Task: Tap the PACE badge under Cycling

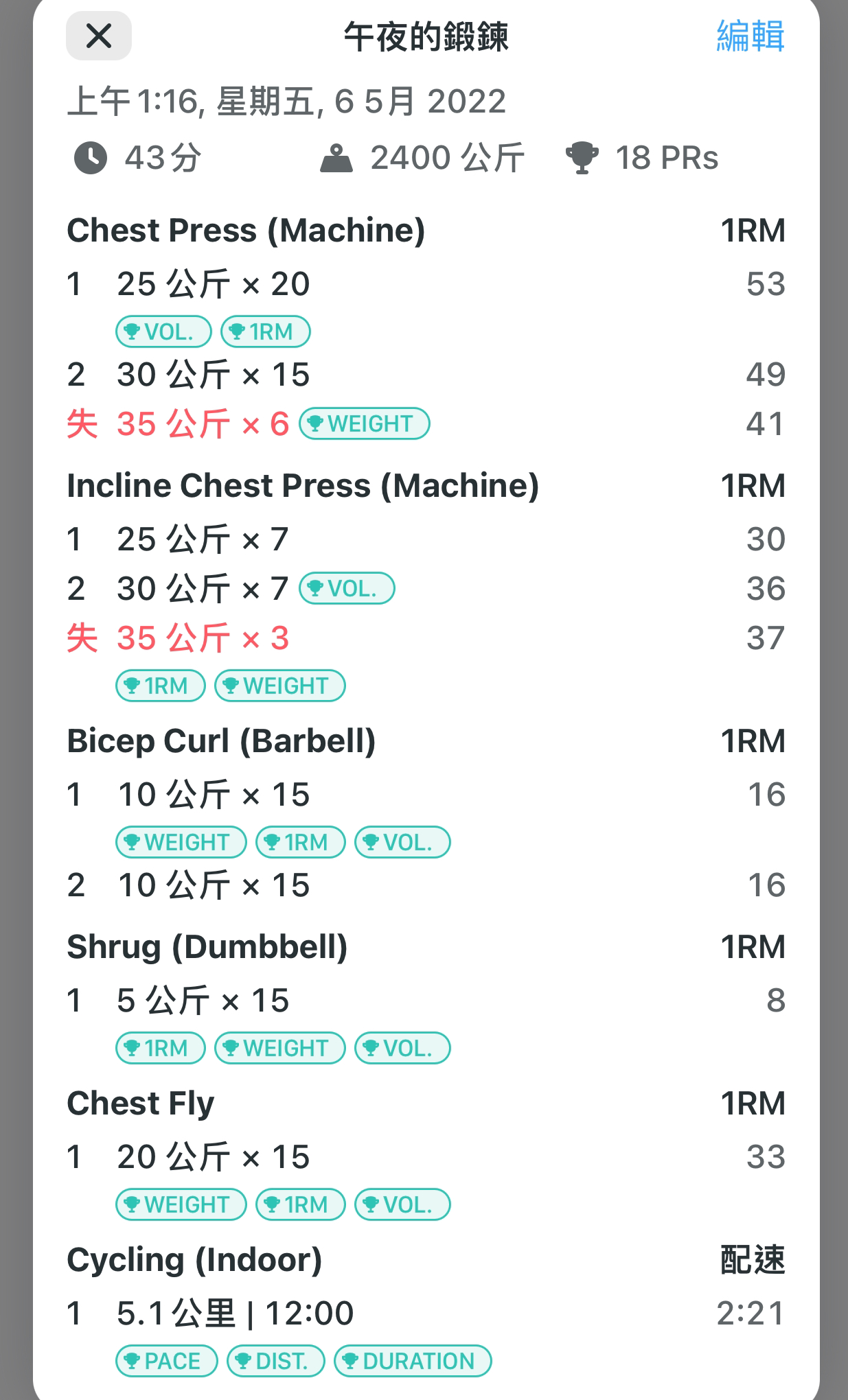Action: click(166, 1361)
